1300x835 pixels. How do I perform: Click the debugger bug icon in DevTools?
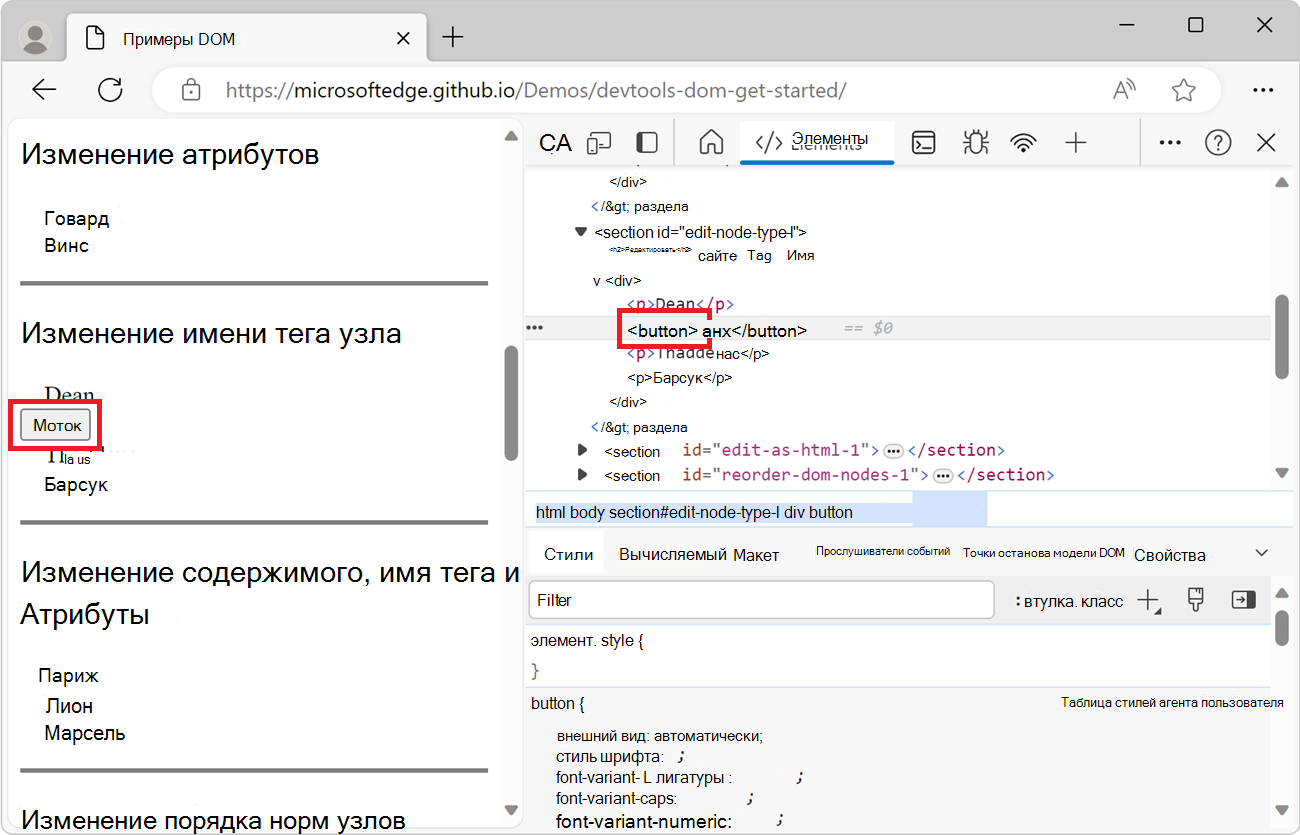(975, 142)
